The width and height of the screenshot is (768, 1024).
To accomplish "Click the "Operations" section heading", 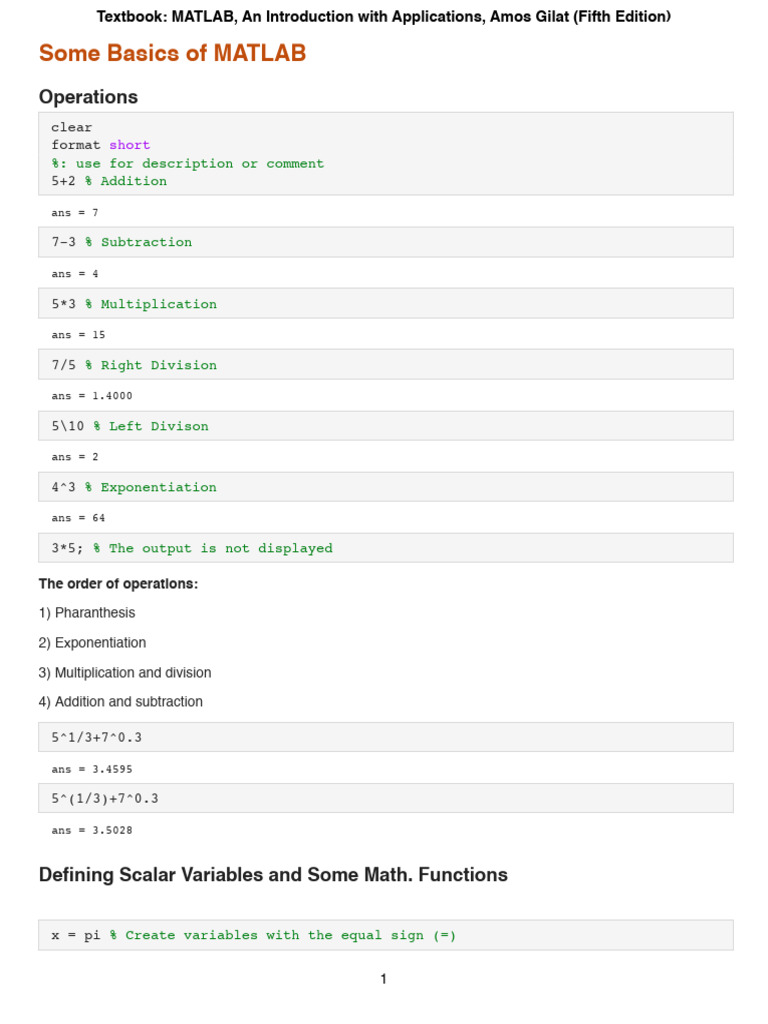I will coord(88,97).
